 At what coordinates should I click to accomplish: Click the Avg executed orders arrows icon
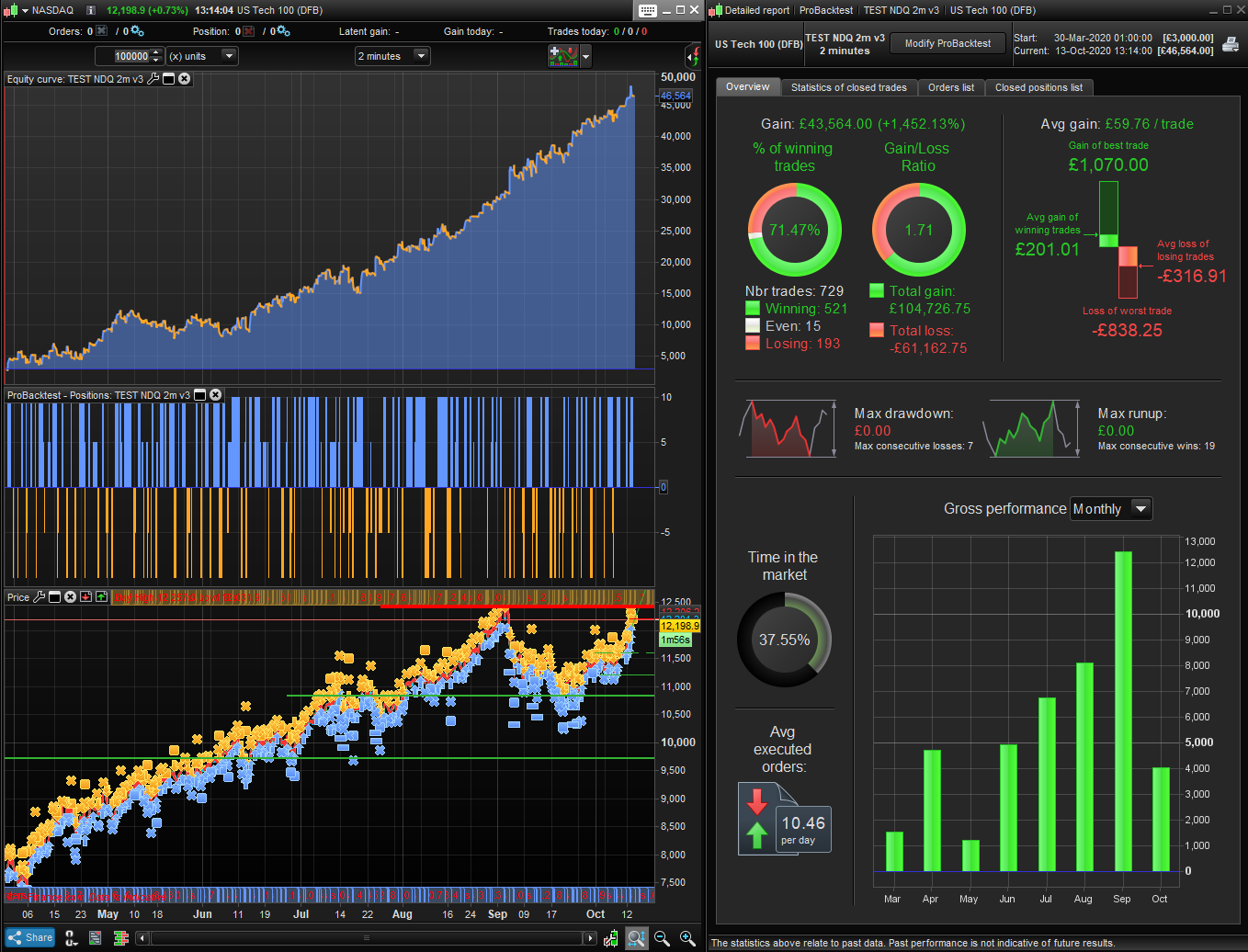tap(756, 818)
